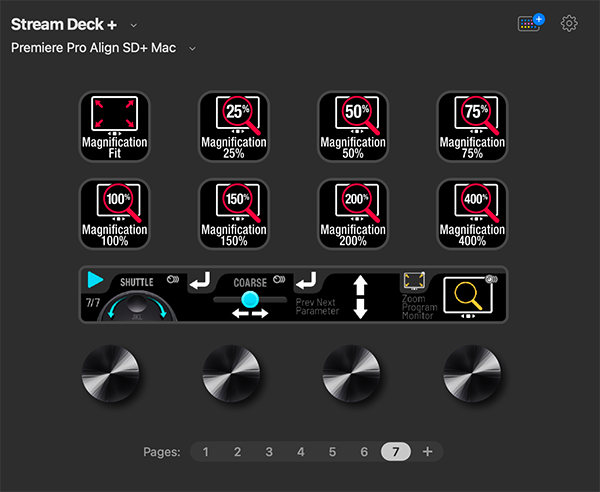Click the SHUTTLE label on touch strip
This screenshot has height=492, width=600.
(x=137, y=282)
